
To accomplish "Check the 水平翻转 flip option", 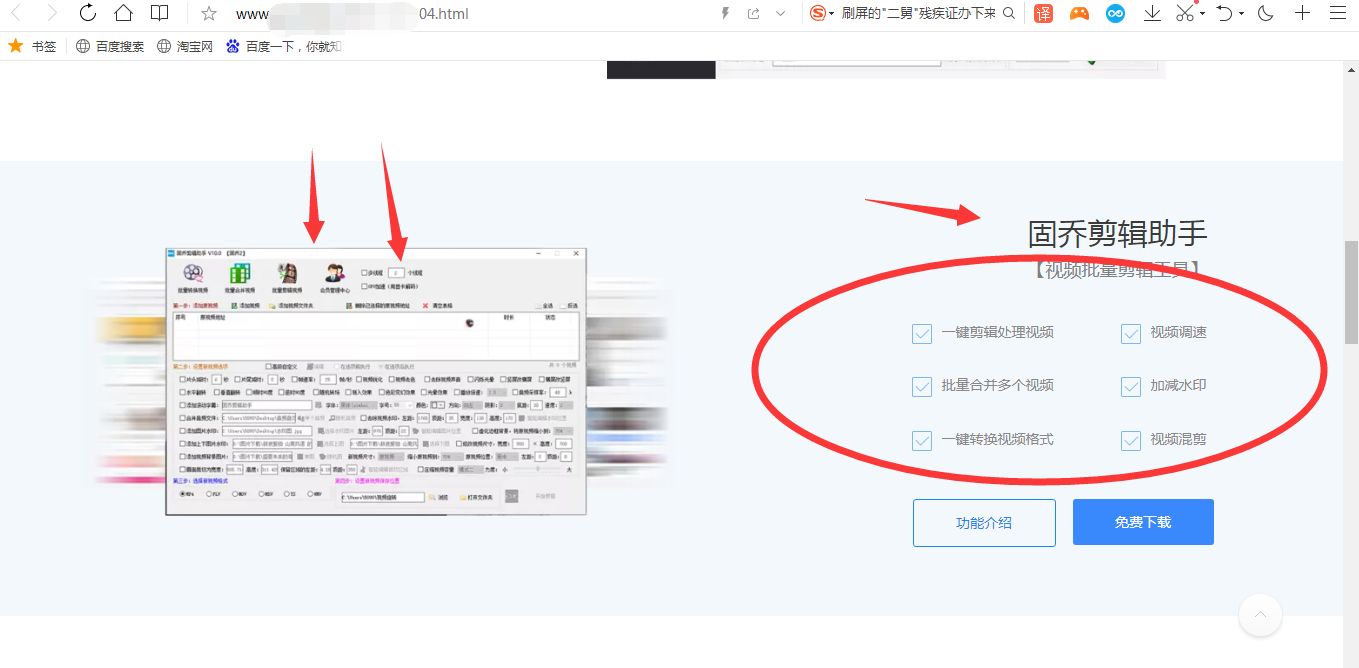I will [182, 392].
